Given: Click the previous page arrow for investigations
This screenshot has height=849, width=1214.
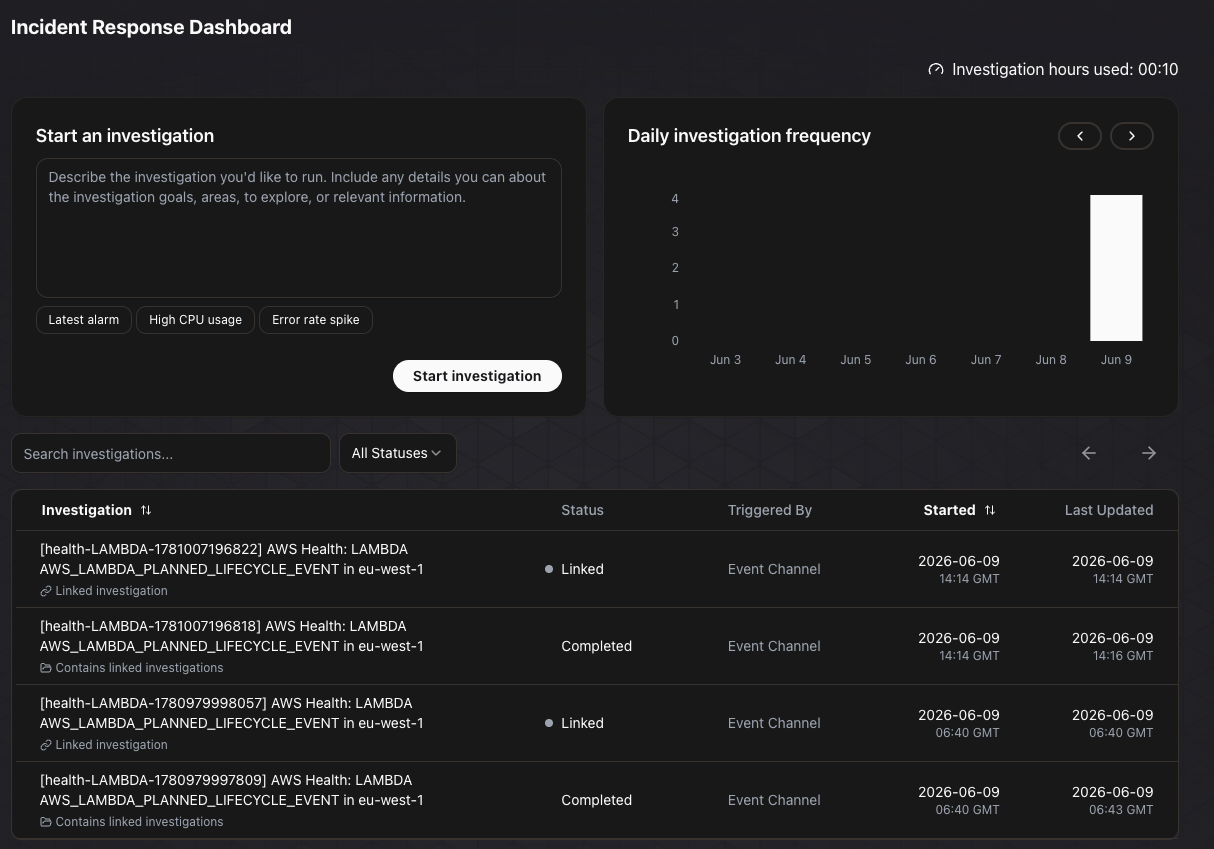Looking at the screenshot, I should pyautogui.click(x=1089, y=453).
